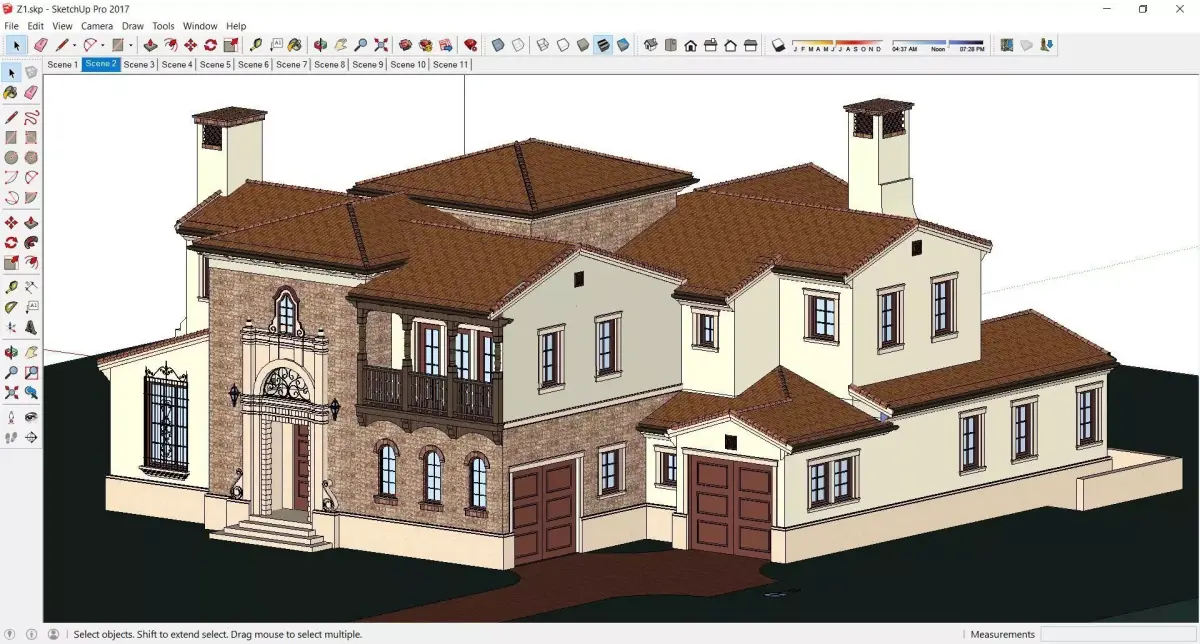This screenshot has width=1200, height=644.
Task: Click the credits info status bar icon
Action: (31, 634)
